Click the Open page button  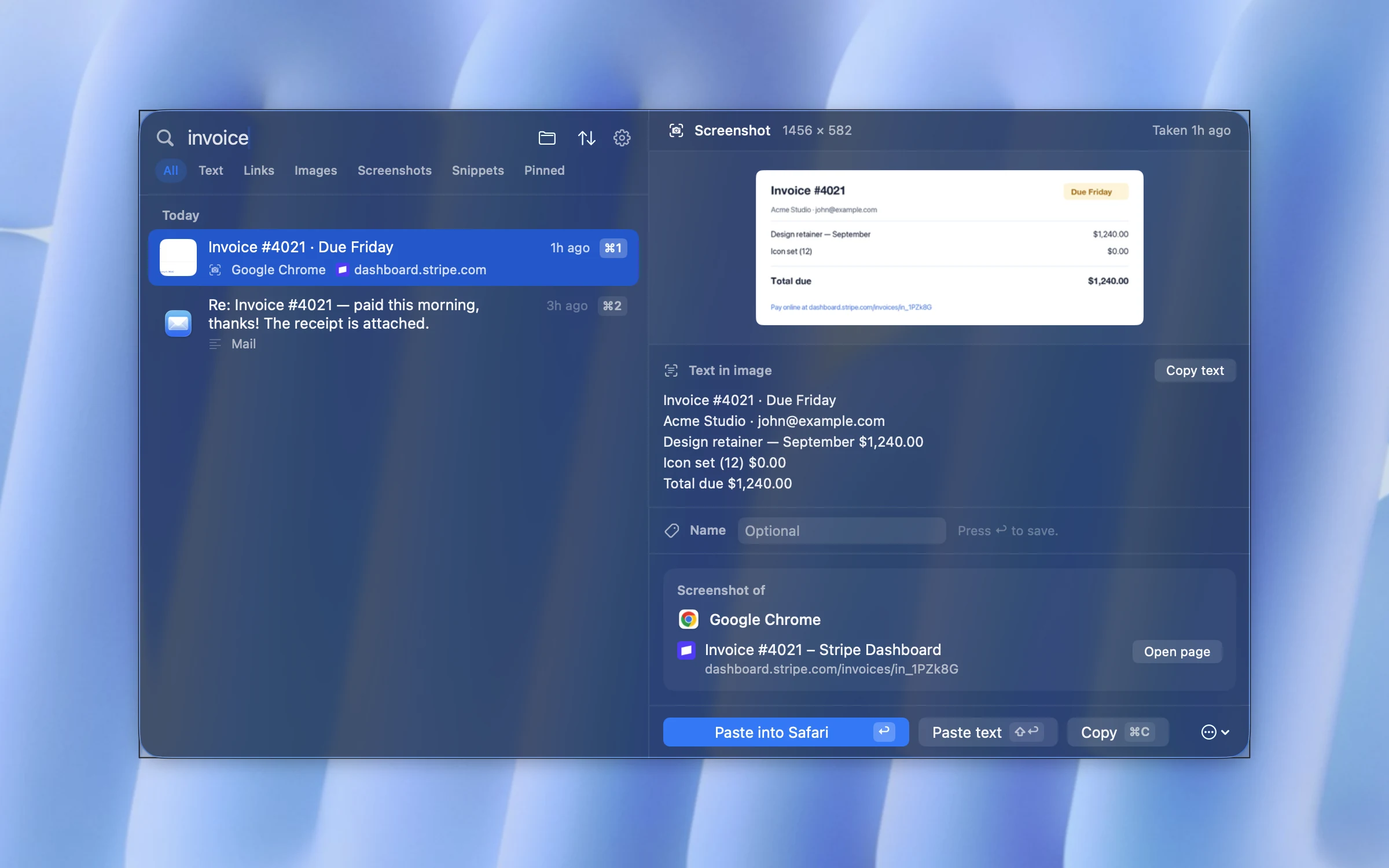[1177, 652]
